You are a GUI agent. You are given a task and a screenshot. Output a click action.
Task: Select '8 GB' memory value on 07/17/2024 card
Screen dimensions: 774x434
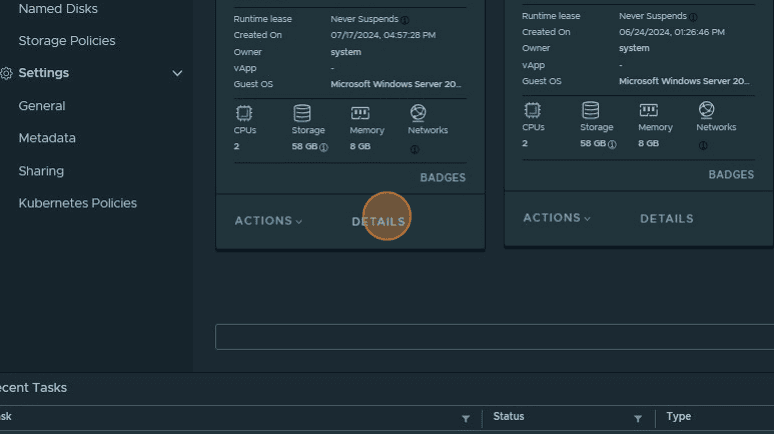click(360, 146)
